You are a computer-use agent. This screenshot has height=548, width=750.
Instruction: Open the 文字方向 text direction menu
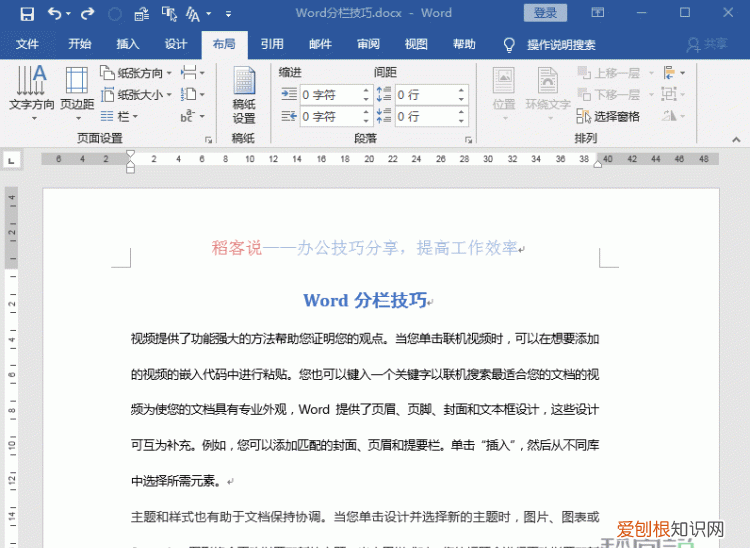[x=32, y=93]
